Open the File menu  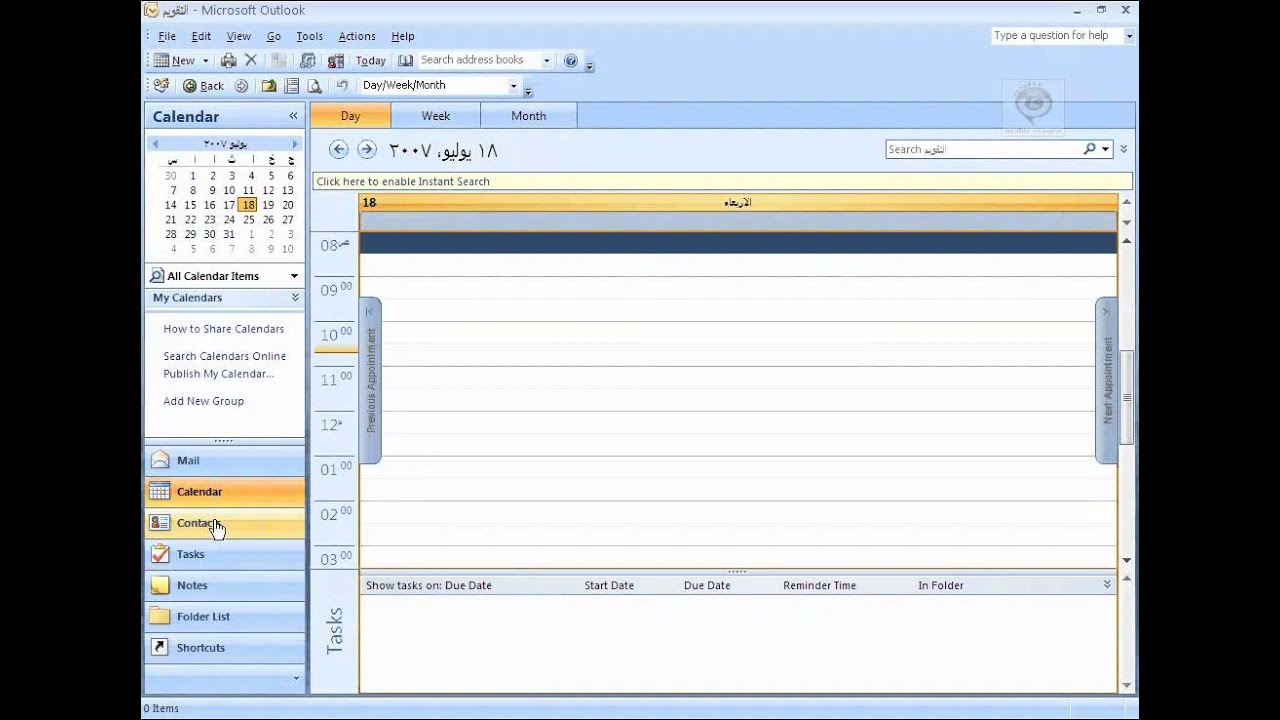point(167,36)
